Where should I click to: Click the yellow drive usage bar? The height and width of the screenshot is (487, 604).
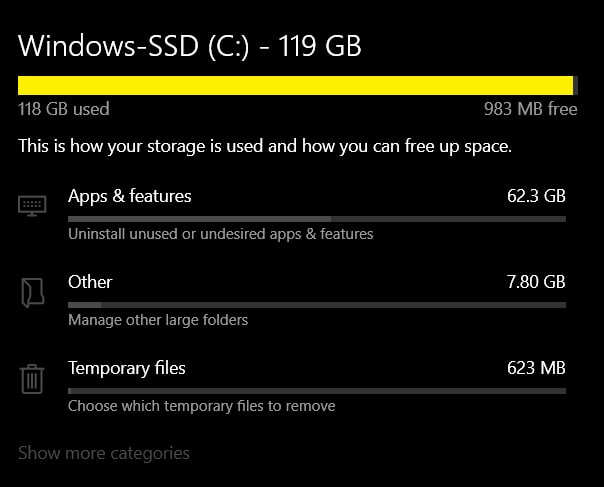[298, 86]
